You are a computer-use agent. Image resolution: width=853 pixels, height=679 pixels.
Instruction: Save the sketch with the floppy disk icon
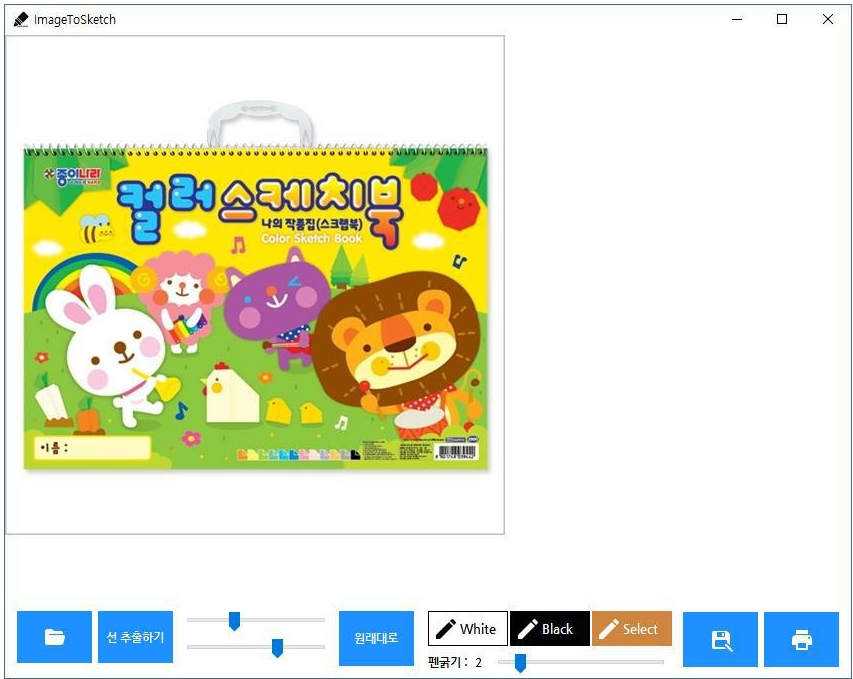click(x=720, y=639)
